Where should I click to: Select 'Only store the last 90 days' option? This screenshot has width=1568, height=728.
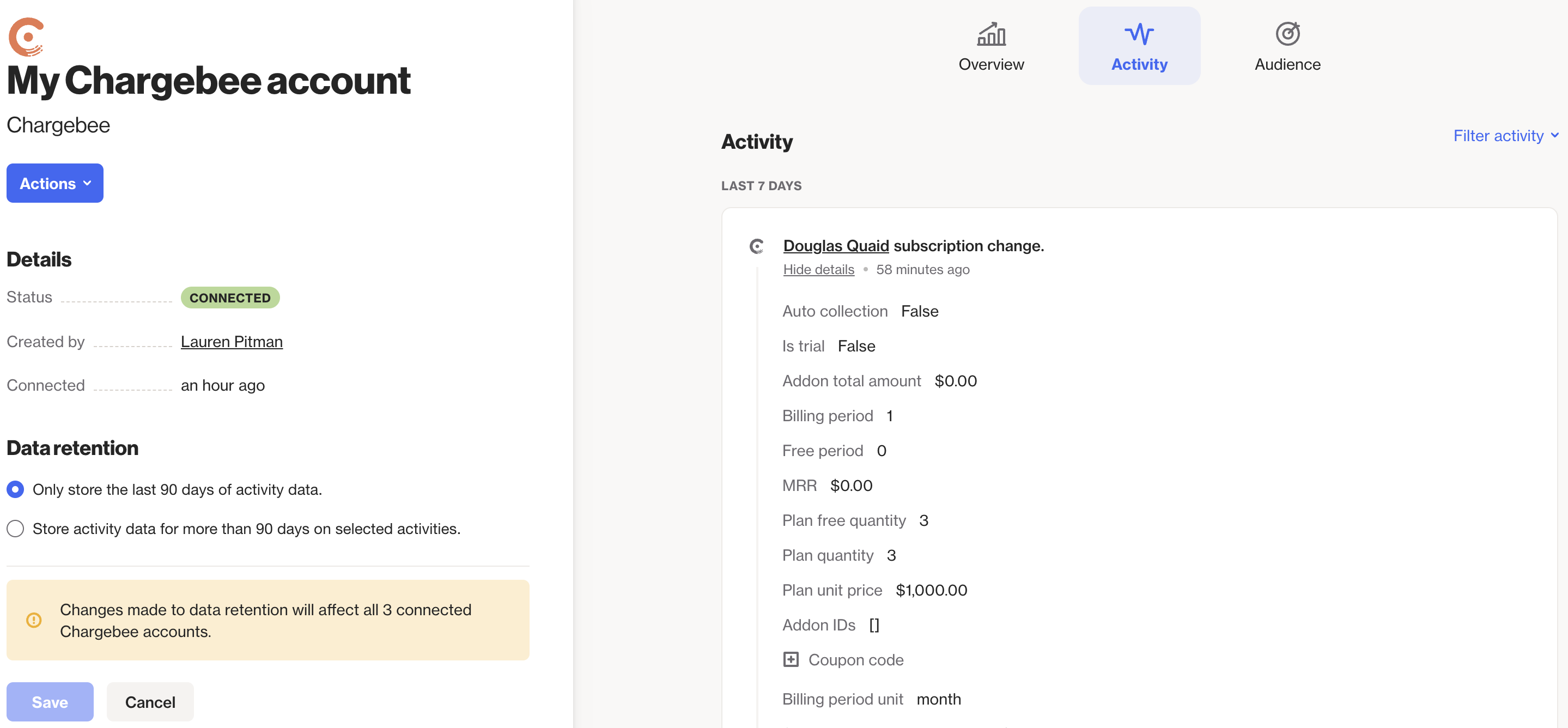click(x=15, y=489)
